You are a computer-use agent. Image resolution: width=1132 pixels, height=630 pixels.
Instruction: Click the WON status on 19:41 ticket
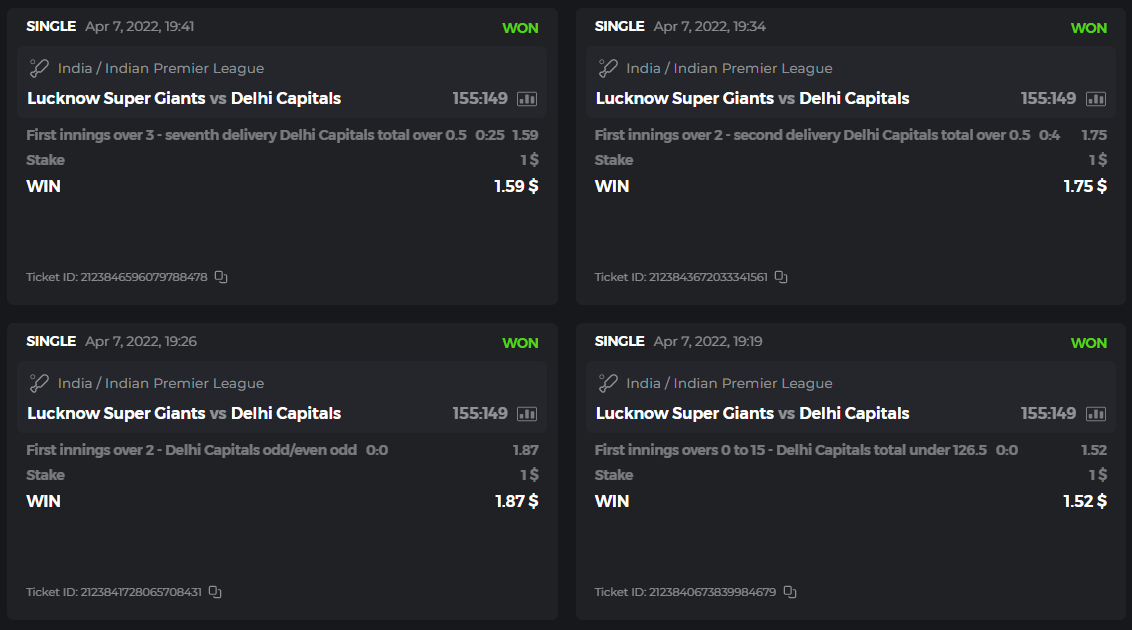(x=520, y=28)
